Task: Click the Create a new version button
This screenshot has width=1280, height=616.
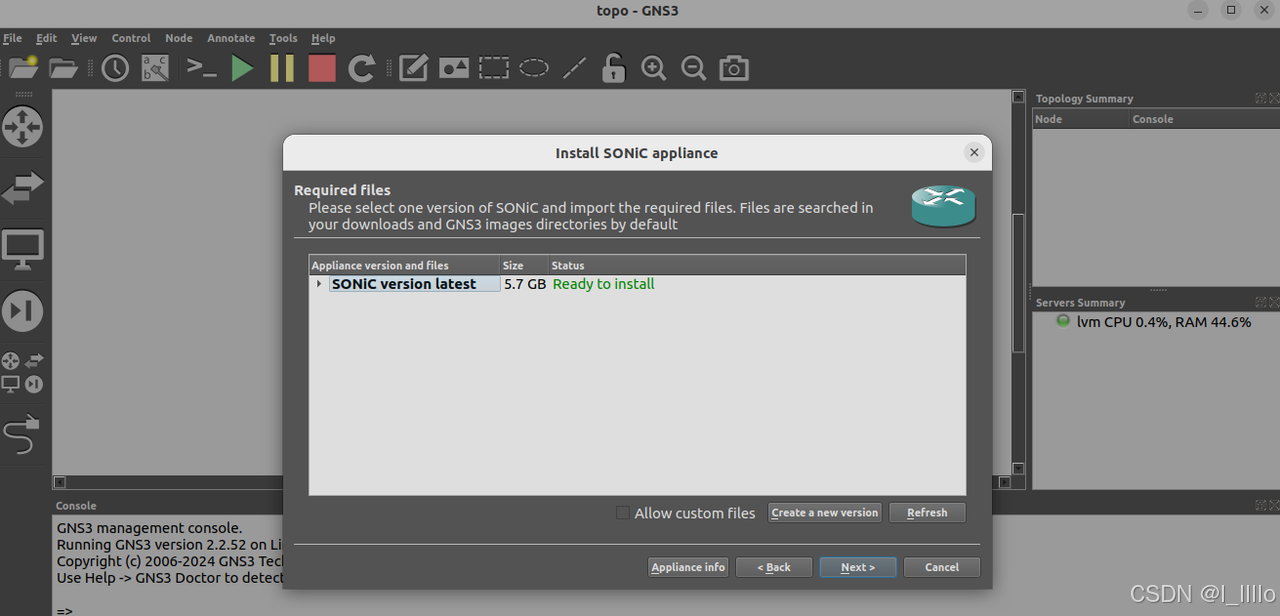Action: pos(825,513)
